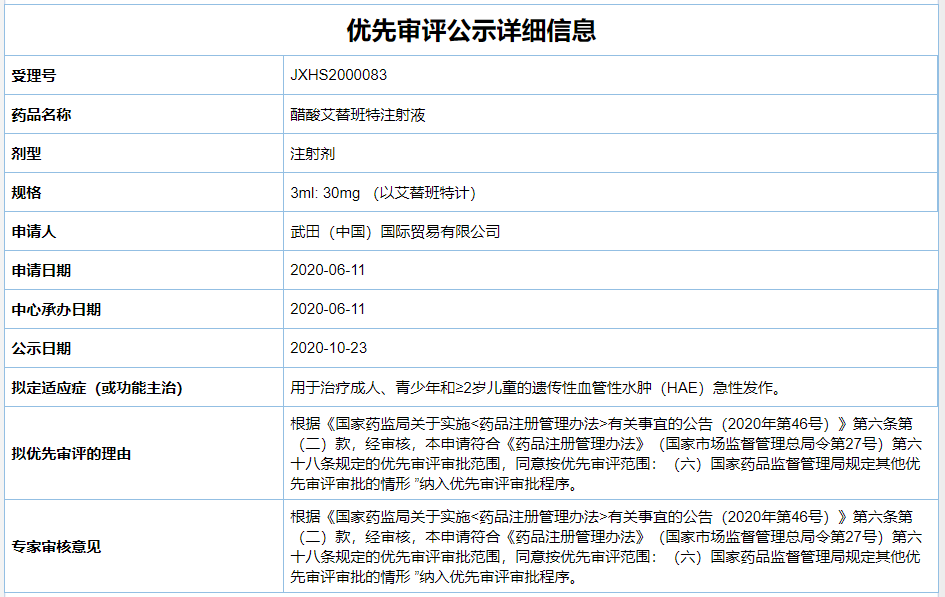Click the 规格 row label

coord(26,193)
